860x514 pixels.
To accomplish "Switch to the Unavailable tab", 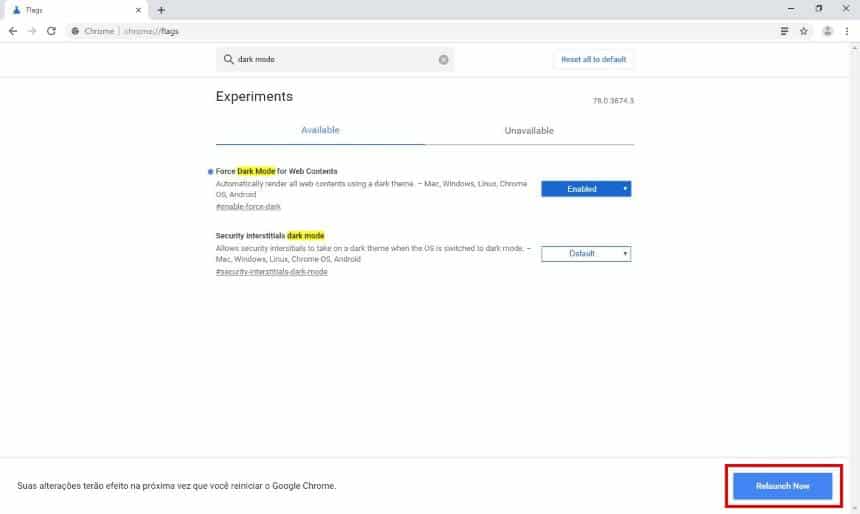I will [x=529, y=131].
